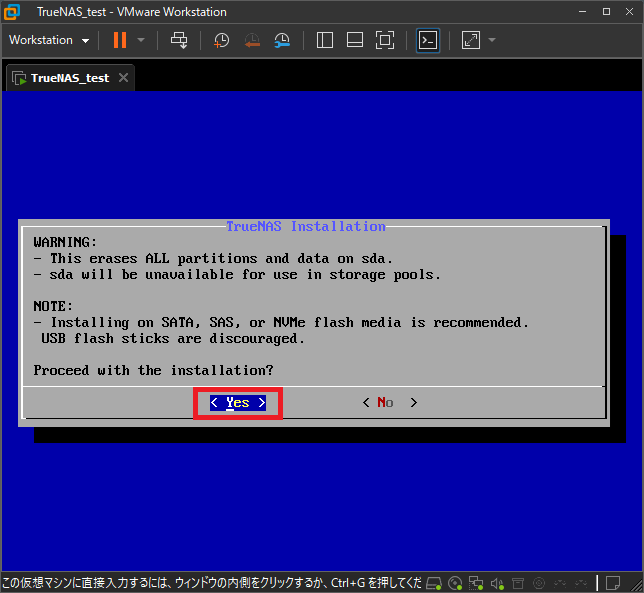Toggle the thumbnail bar panel icon
This screenshot has width=644, height=593.
354,40
